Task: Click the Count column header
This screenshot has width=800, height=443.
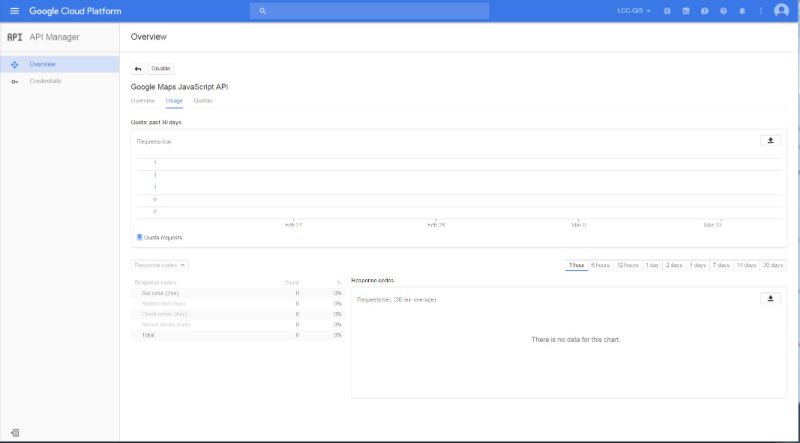Action: pos(292,283)
